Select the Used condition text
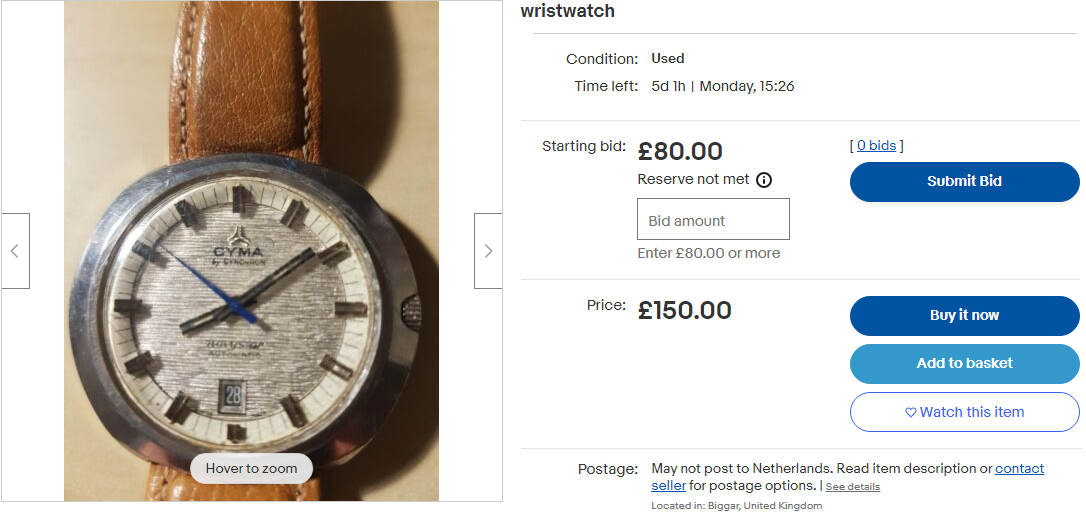The image size is (1086, 518). [668, 59]
